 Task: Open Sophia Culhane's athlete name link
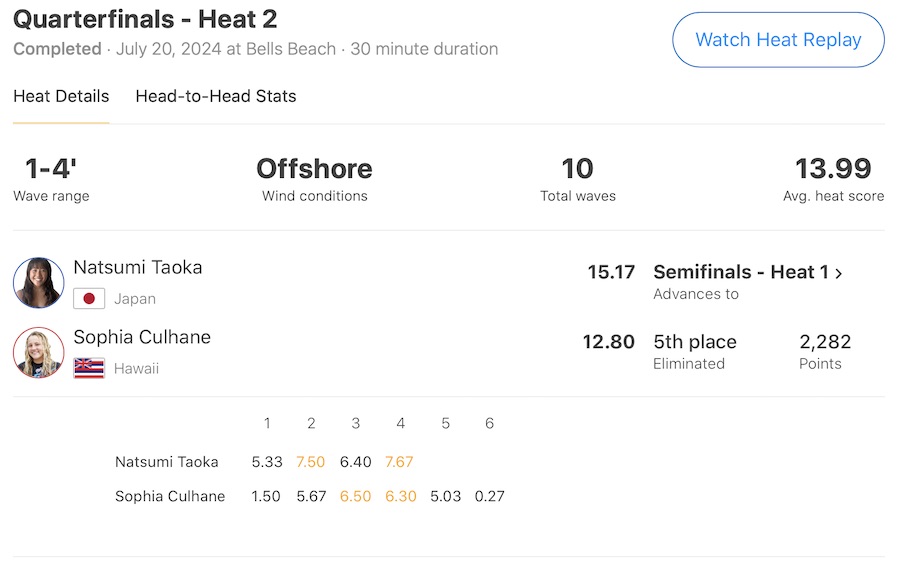tap(142, 337)
